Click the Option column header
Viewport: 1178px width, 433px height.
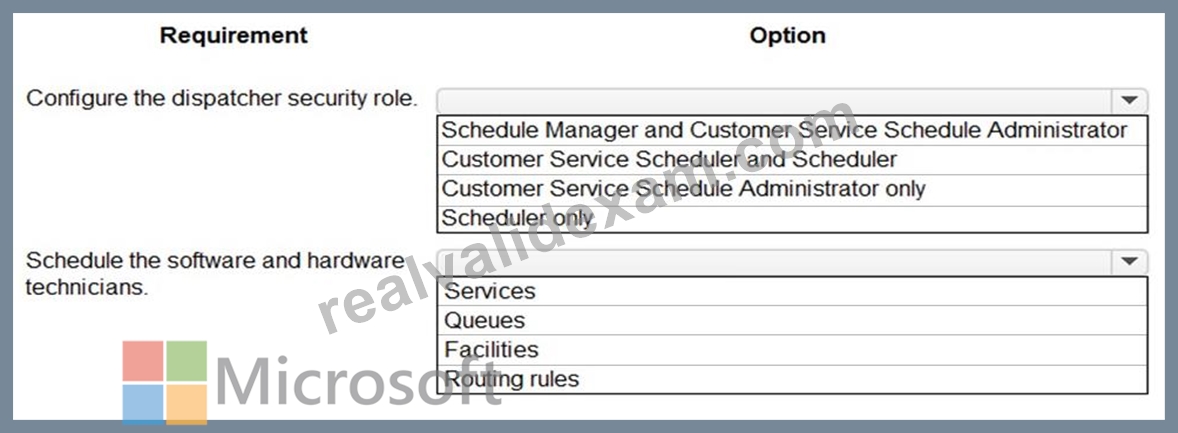(x=787, y=35)
